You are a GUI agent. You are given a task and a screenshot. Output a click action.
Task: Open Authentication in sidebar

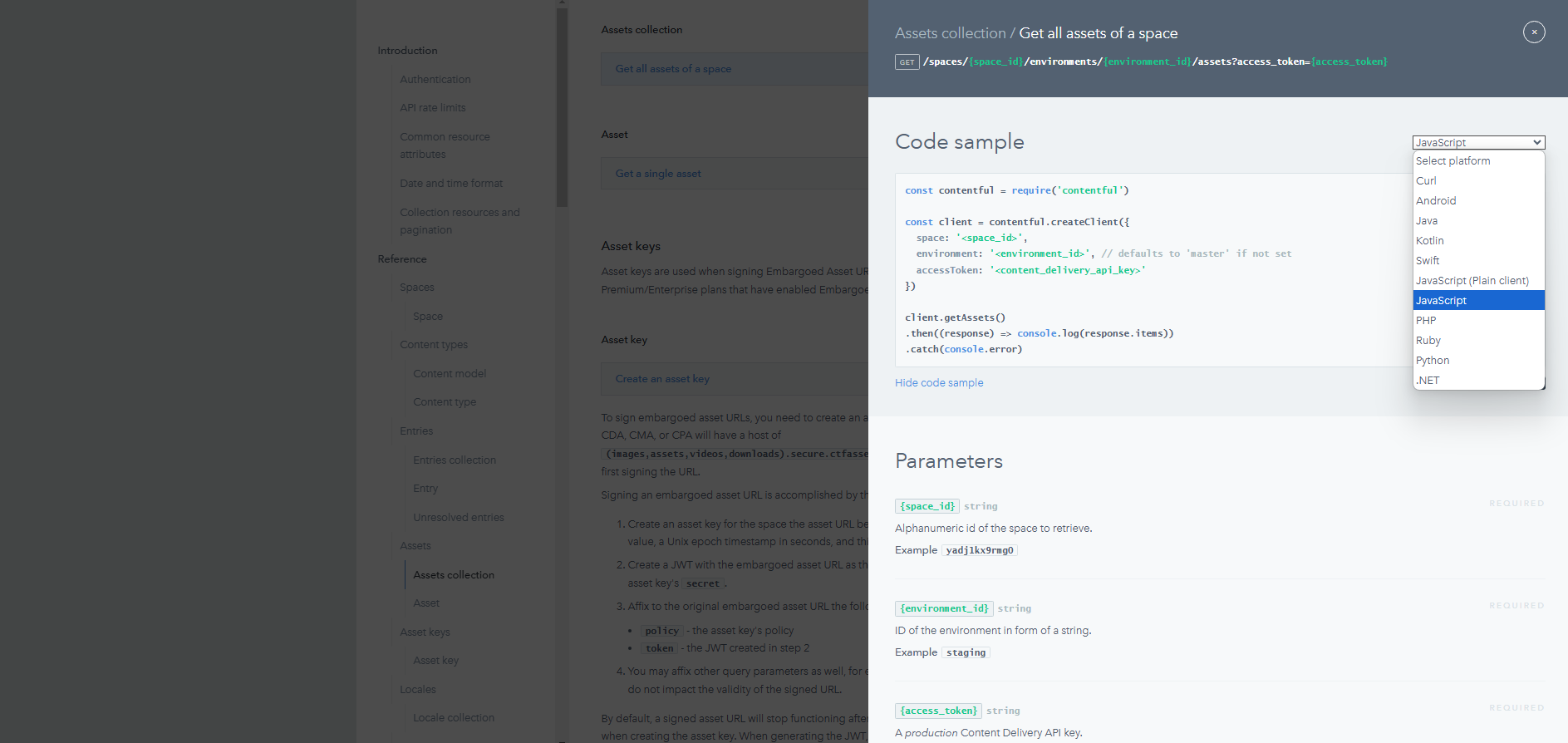(435, 80)
